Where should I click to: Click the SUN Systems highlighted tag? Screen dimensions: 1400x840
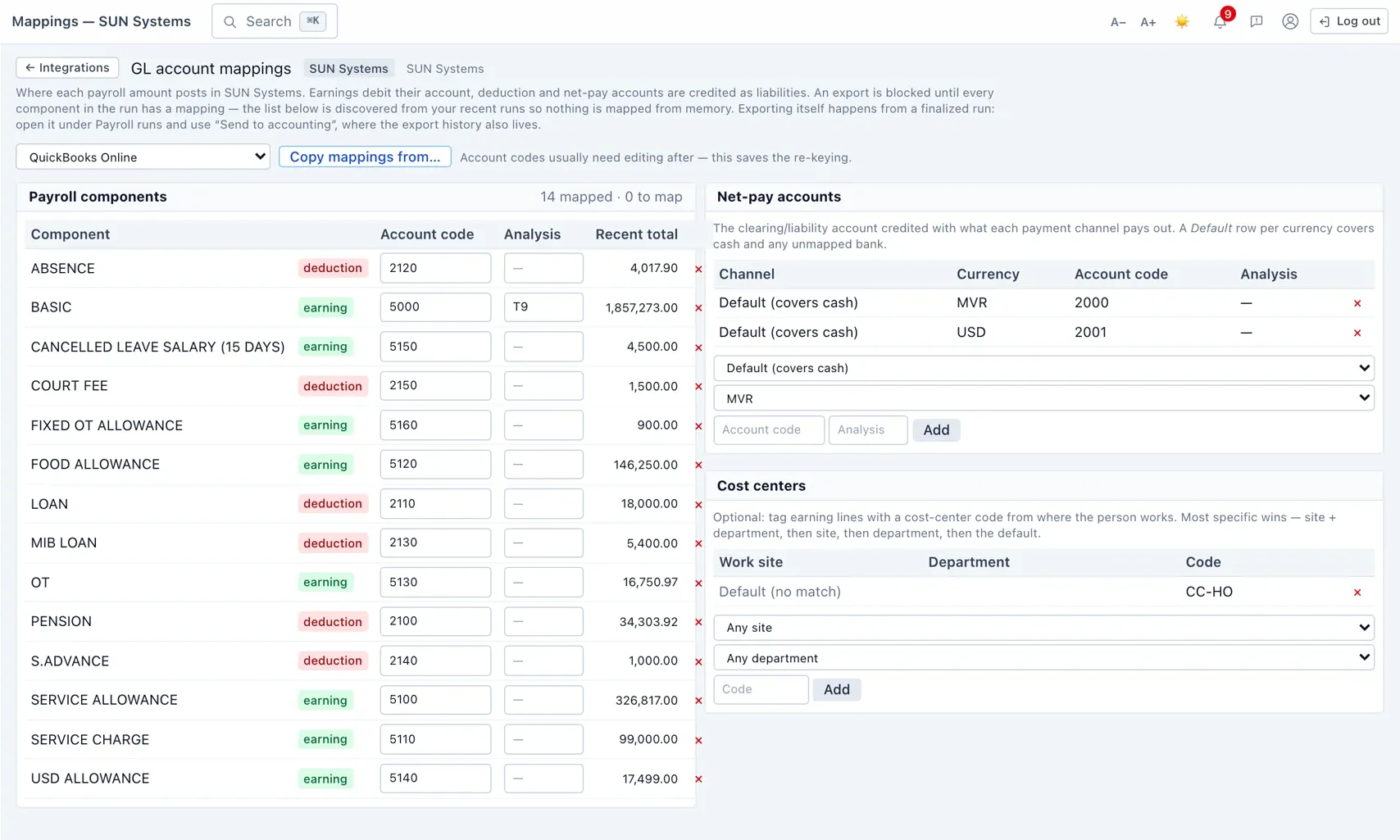[x=348, y=69]
